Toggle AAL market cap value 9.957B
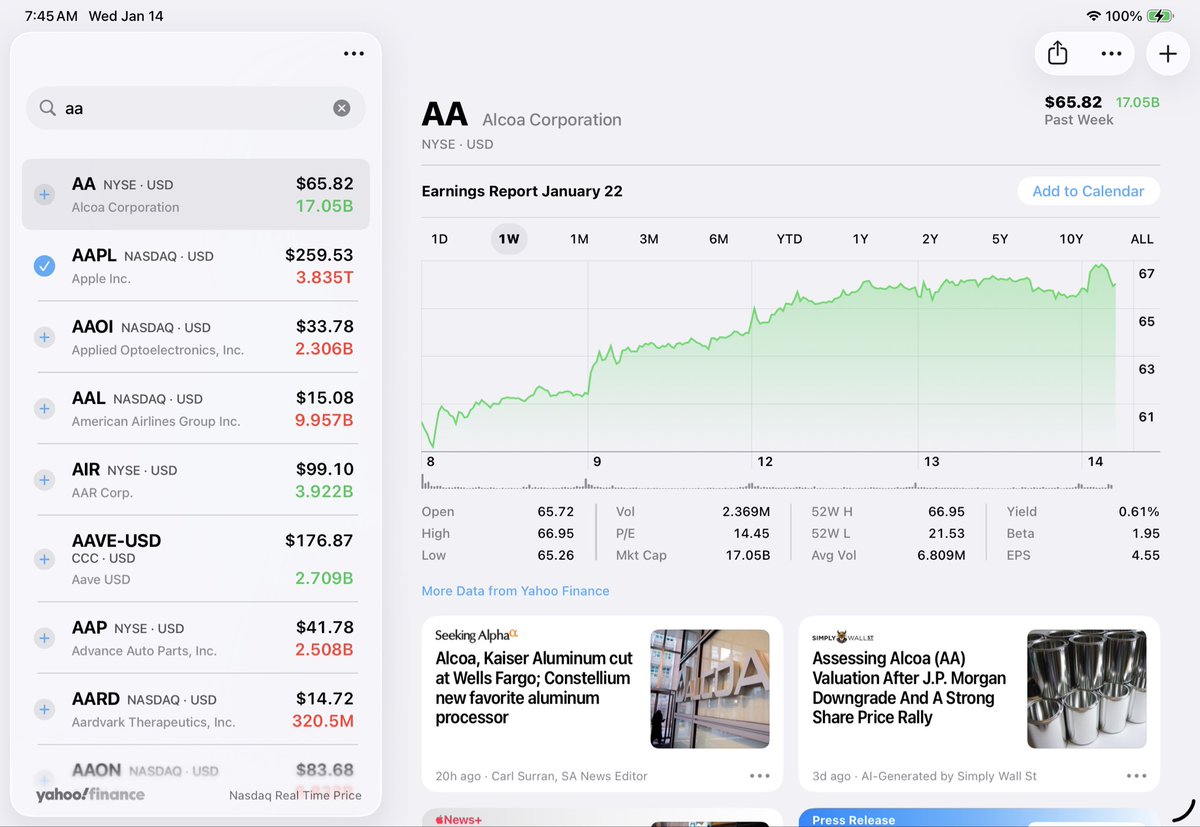1200x827 pixels. [324, 421]
